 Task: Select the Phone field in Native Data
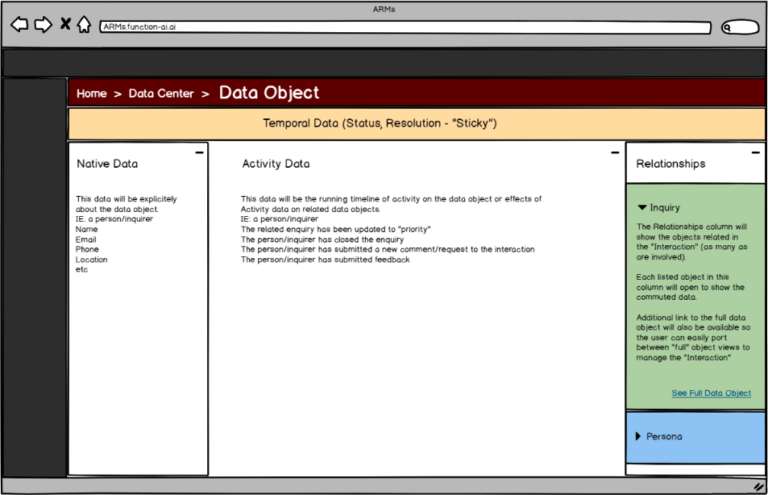tap(87, 249)
